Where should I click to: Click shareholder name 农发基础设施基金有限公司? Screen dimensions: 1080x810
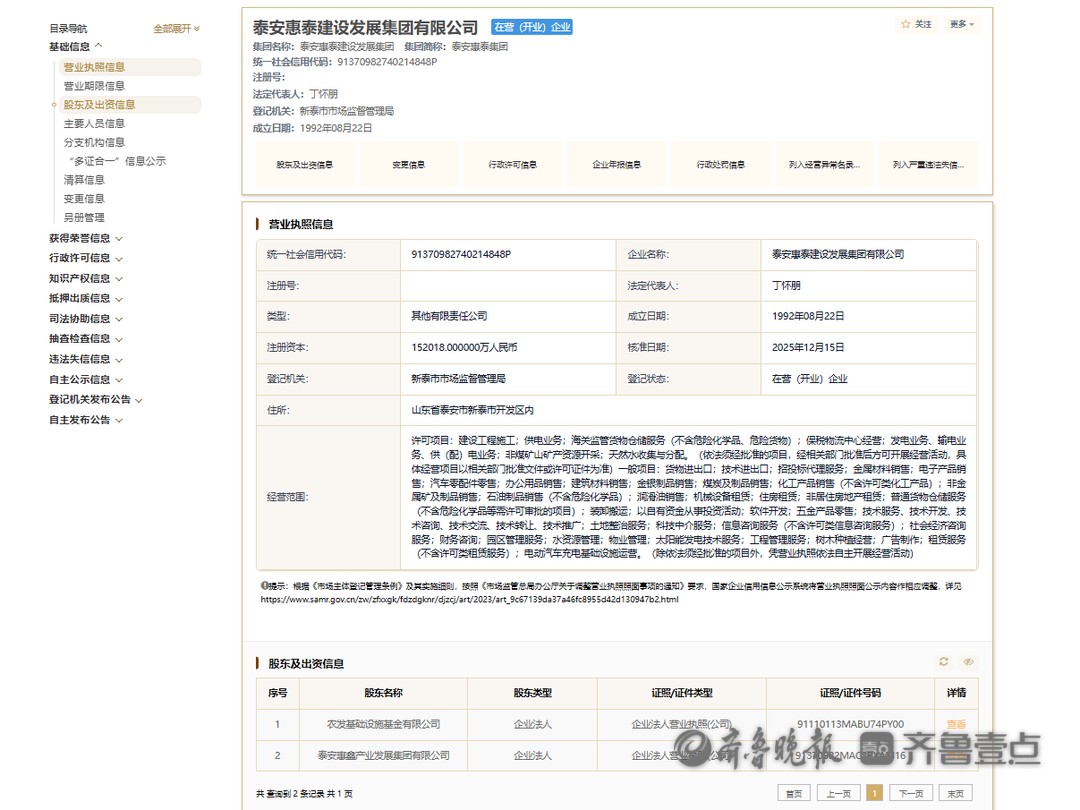pos(384,725)
